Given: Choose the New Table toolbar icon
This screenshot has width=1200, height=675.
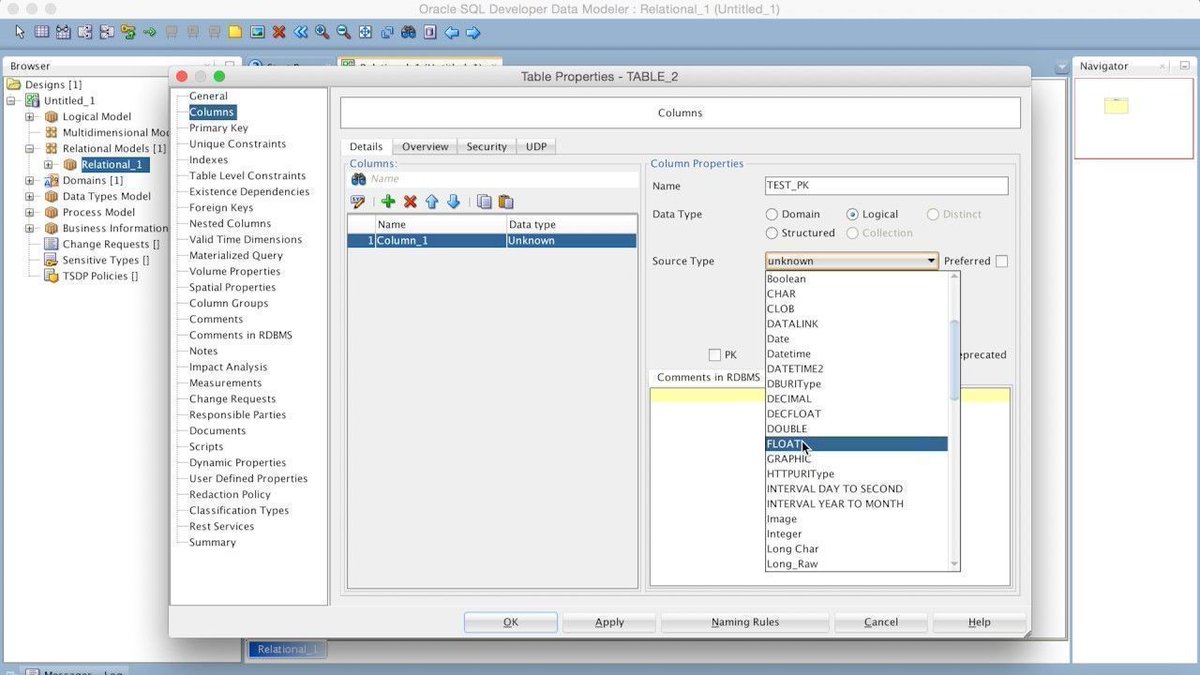Looking at the screenshot, I should [41, 32].
